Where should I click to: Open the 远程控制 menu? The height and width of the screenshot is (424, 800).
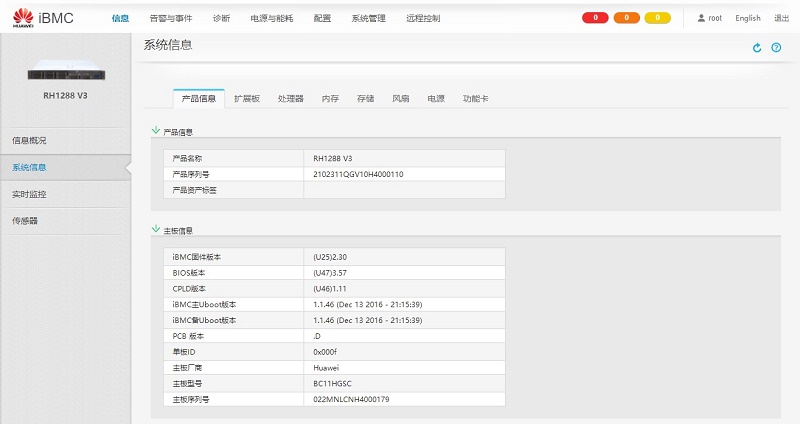coord(423,18)
